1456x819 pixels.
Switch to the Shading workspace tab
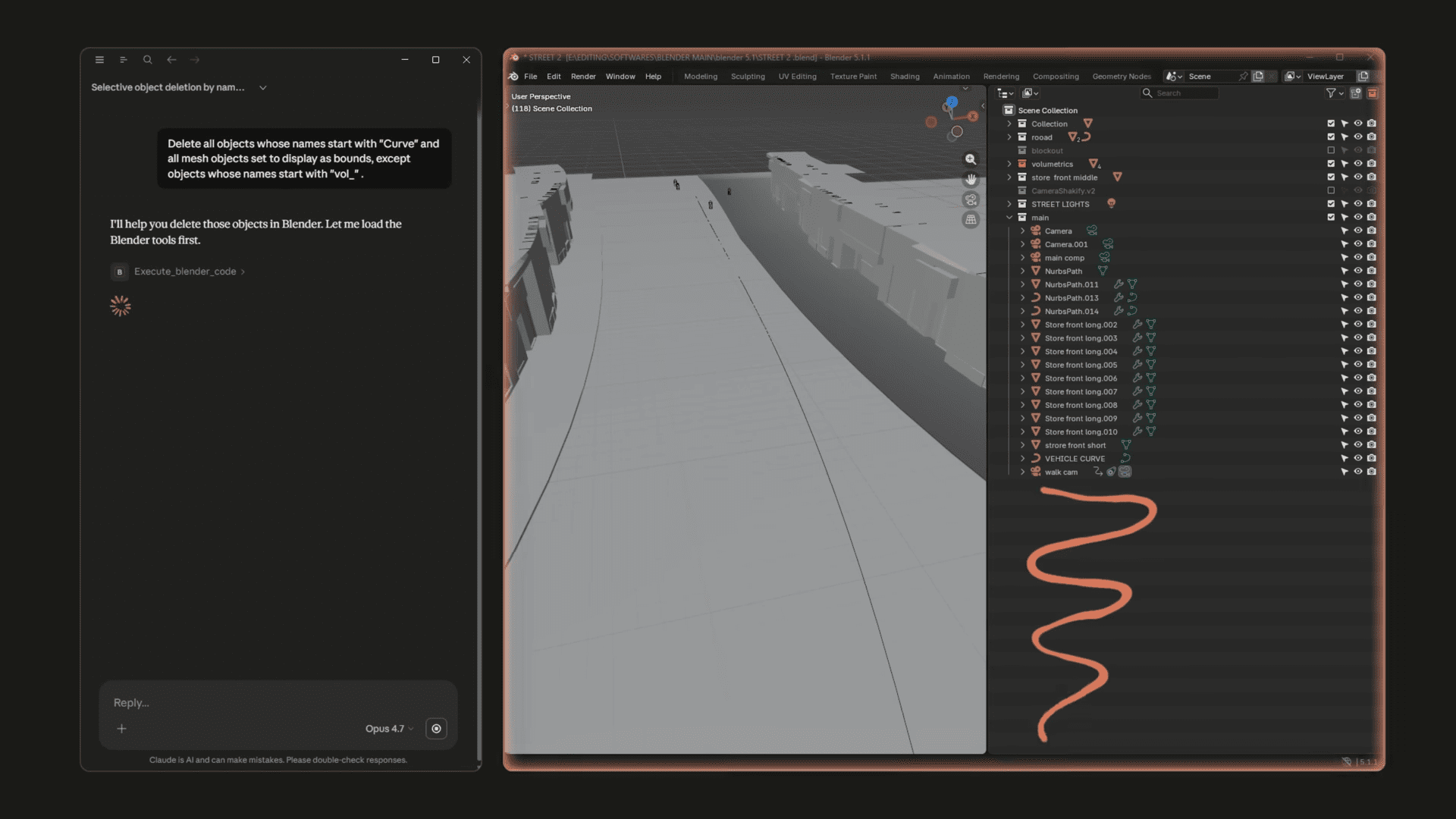tap(905, 77)
